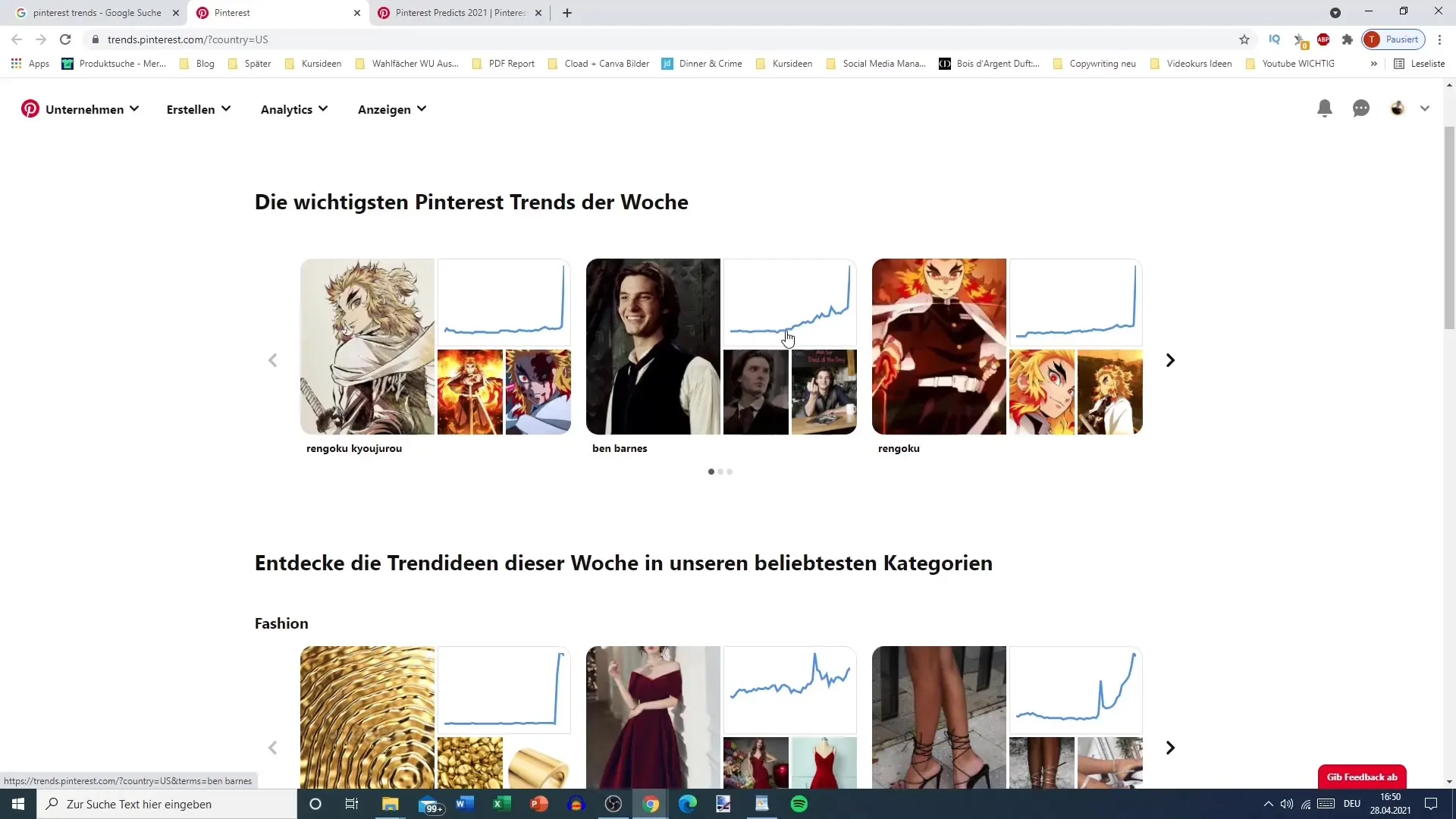
Task: Show next trends of the week
Action: (1170, 360)
